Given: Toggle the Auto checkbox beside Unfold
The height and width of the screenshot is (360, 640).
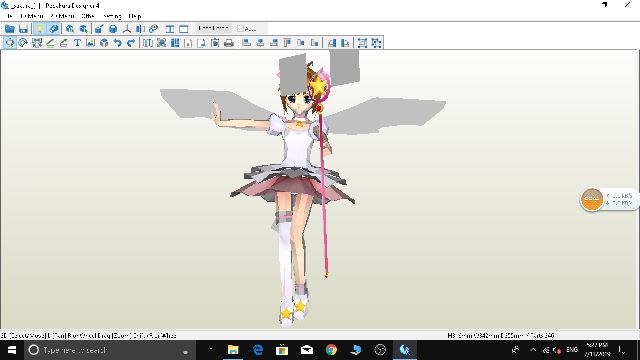Looking at the screenshot, I should tap(240, 29).
